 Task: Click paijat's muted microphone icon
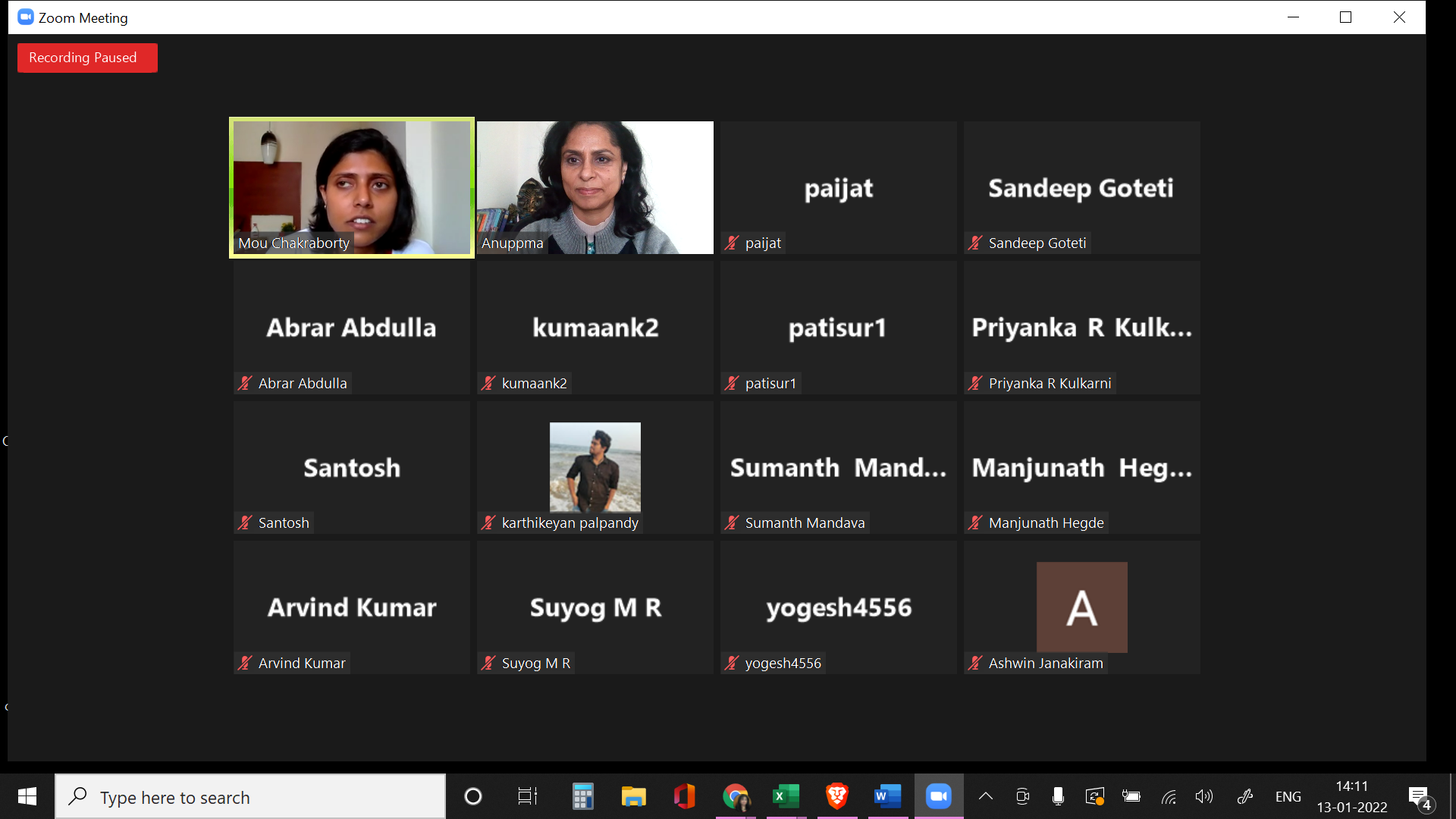[732, 243]
